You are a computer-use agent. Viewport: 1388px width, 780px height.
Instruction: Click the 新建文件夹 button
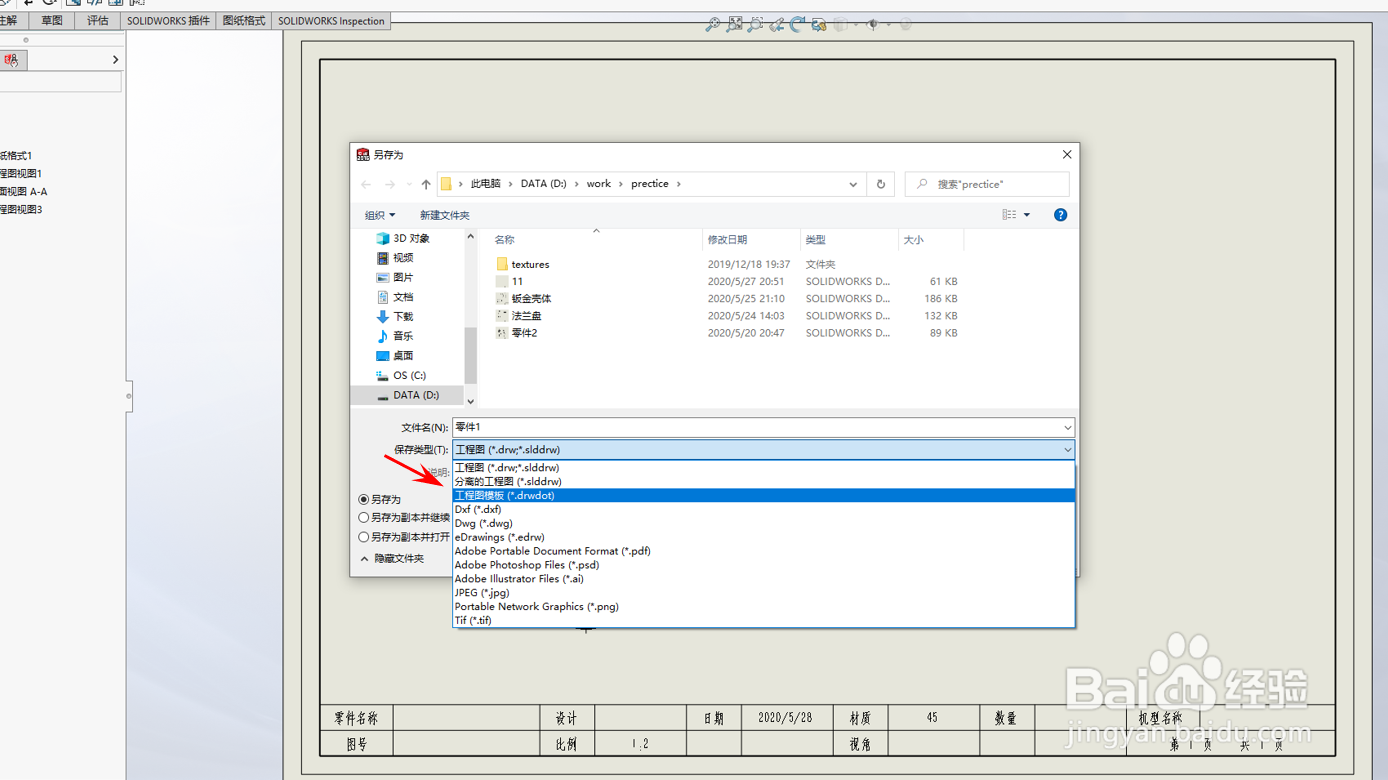click(444, 214)
